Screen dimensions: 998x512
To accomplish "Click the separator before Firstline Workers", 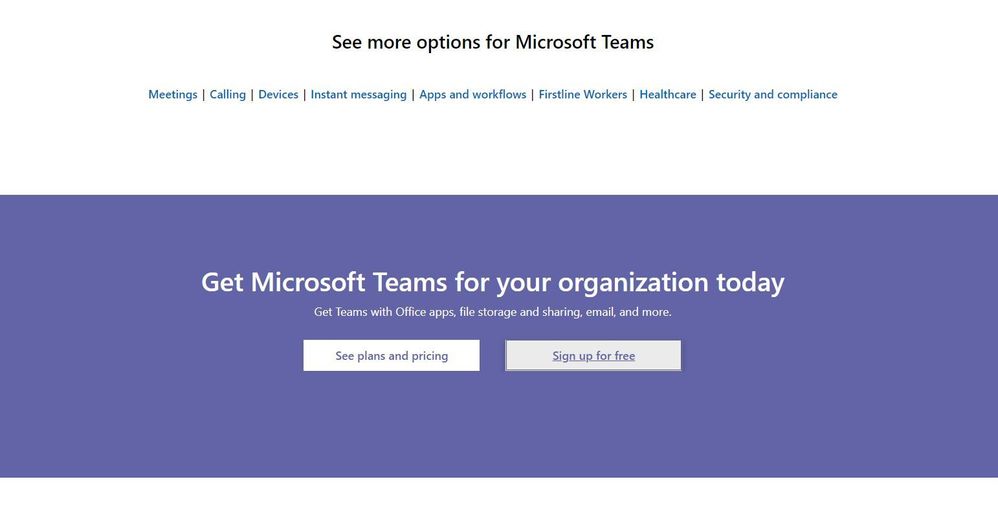I will 532,95.
